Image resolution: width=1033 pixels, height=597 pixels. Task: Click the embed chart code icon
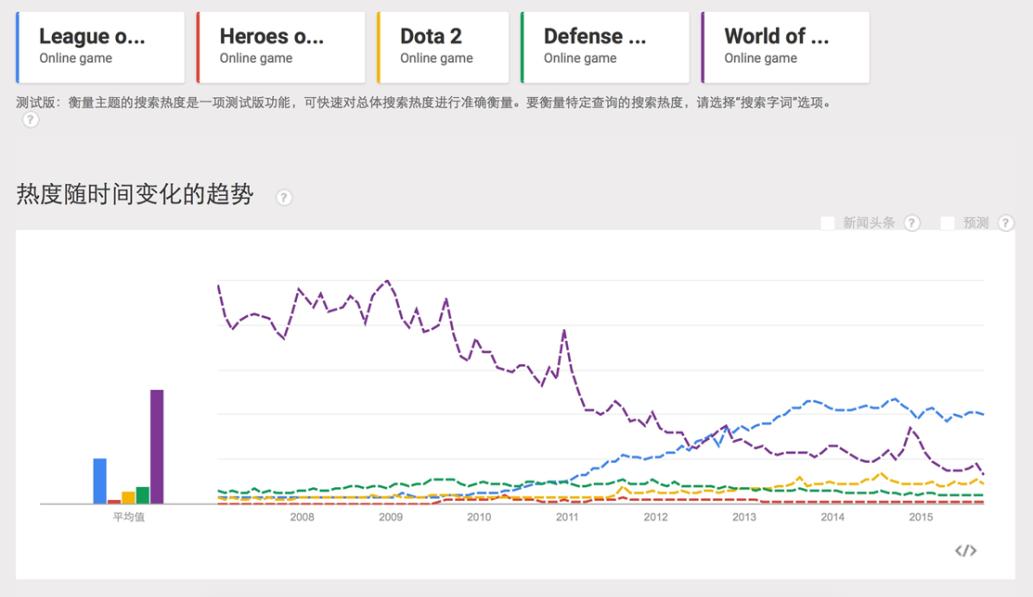(x=967, y=551)
